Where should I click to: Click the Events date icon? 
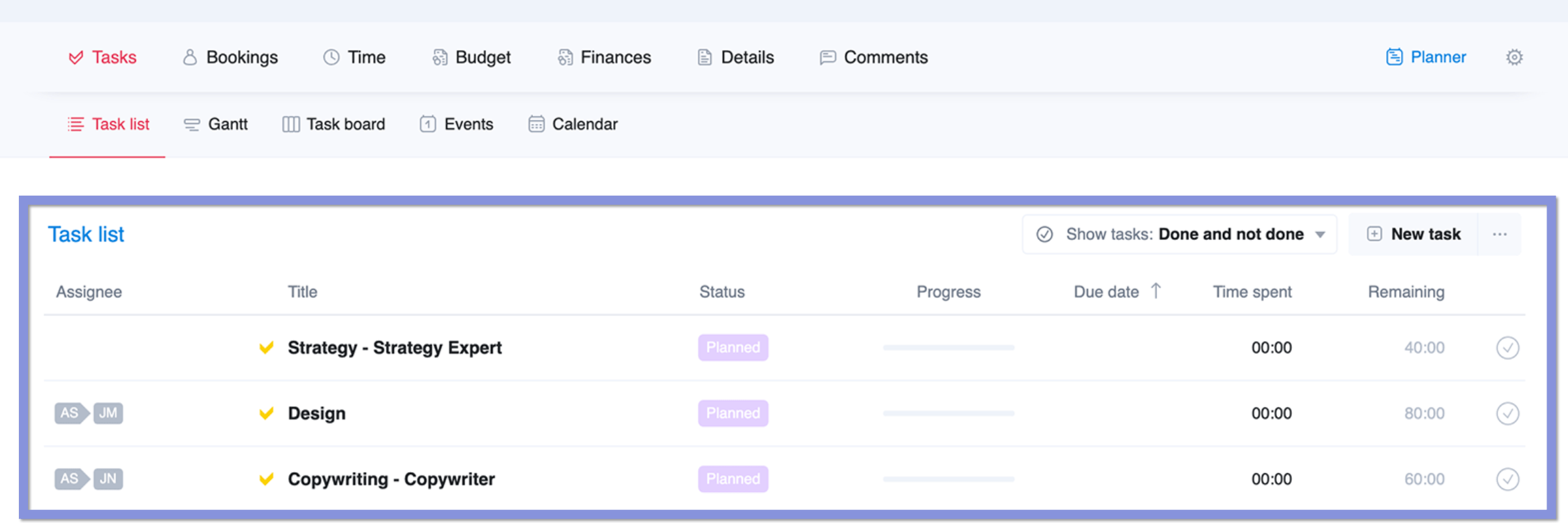click(x=428, y=124)
